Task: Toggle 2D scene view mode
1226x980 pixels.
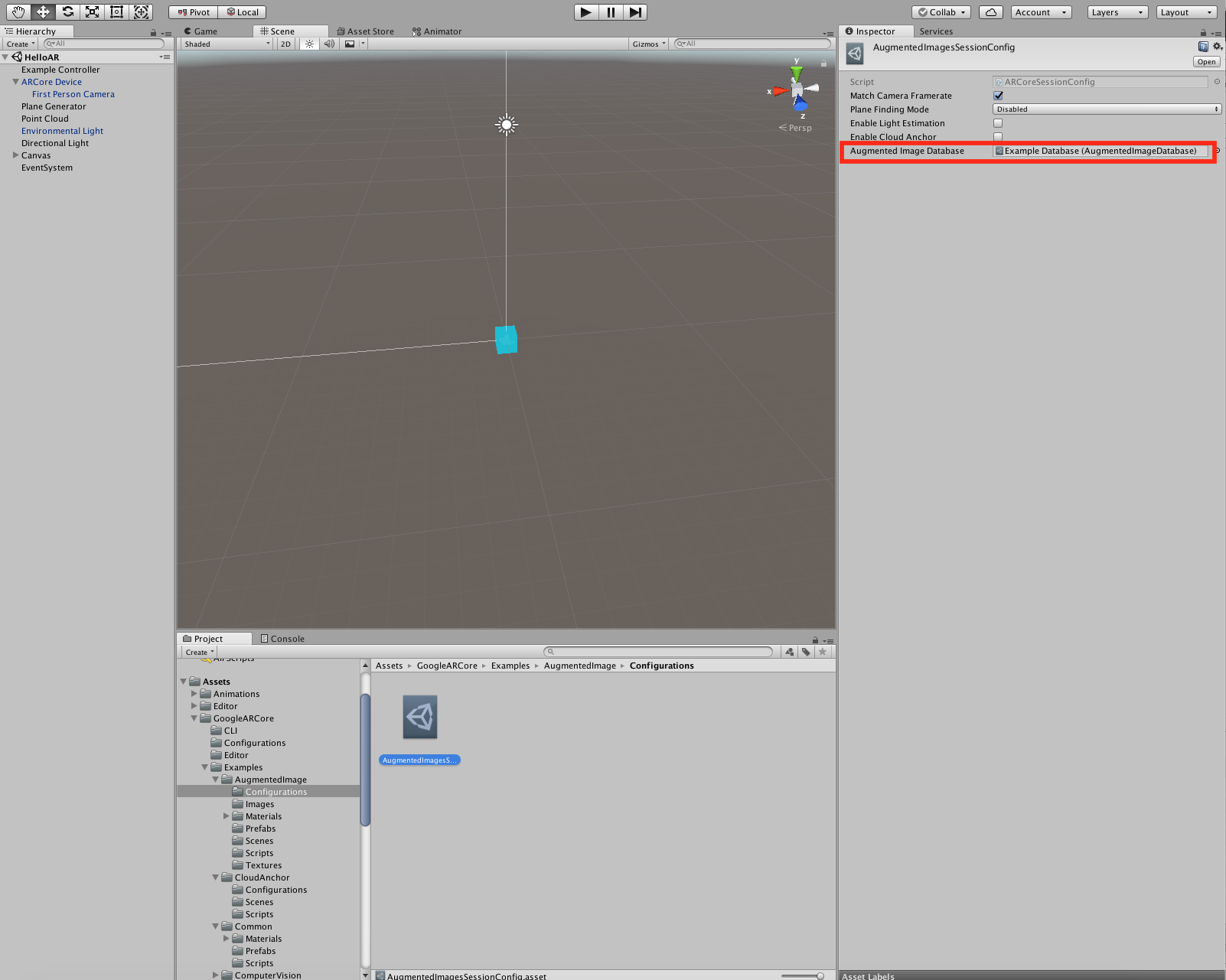Action: (285, 44)
